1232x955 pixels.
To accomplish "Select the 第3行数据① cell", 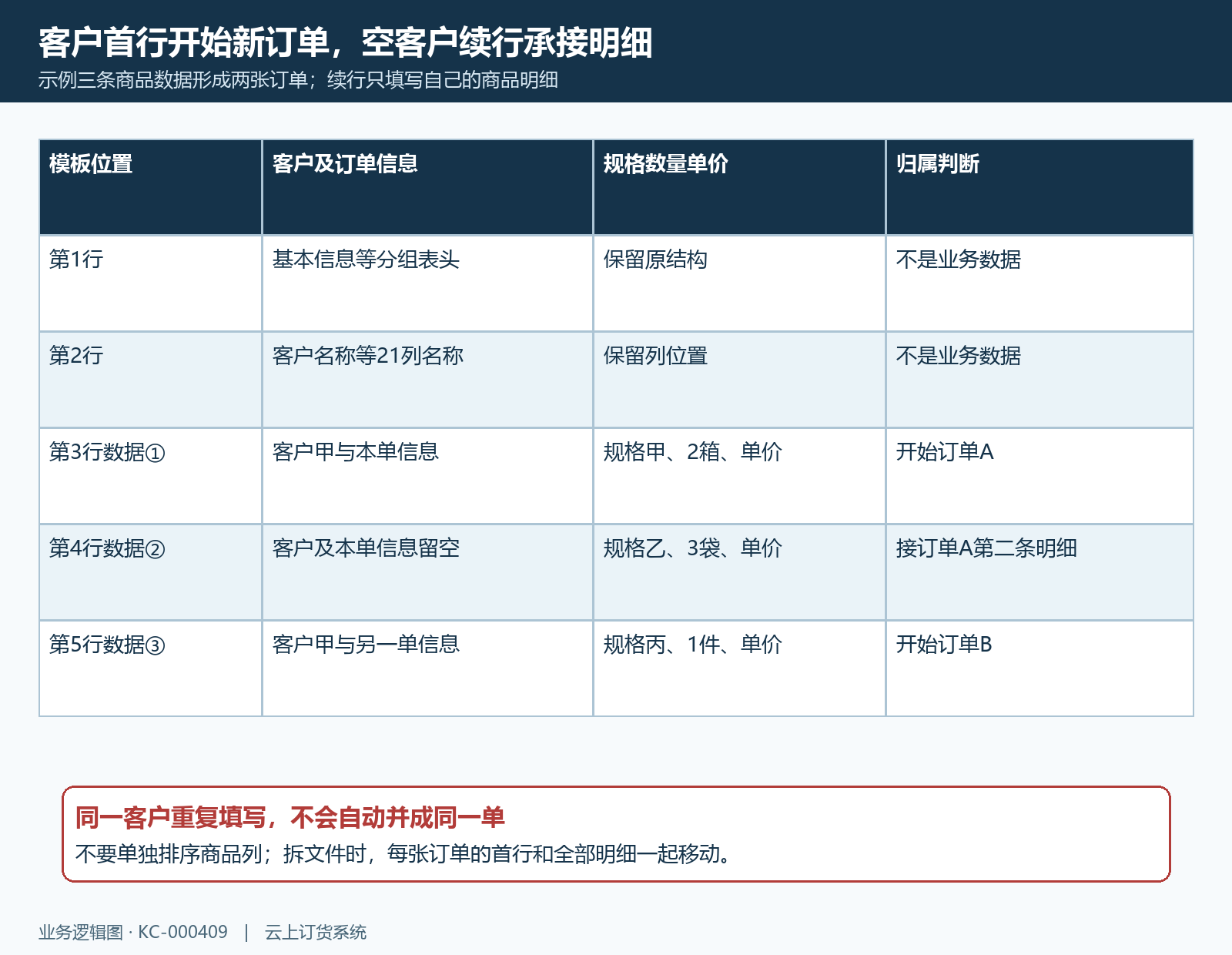I will (x=151, y=476).
